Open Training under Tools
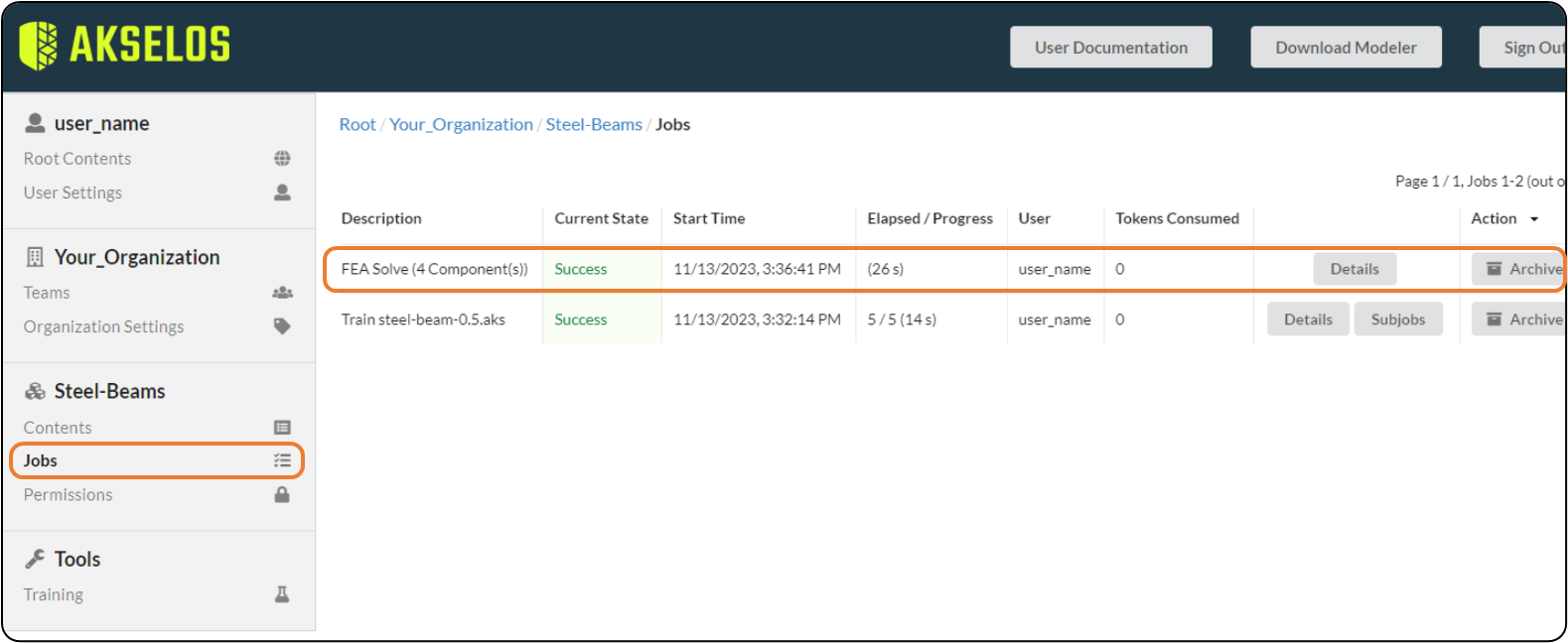This screenshot has height=643, width=1568. tap(54, 594)
